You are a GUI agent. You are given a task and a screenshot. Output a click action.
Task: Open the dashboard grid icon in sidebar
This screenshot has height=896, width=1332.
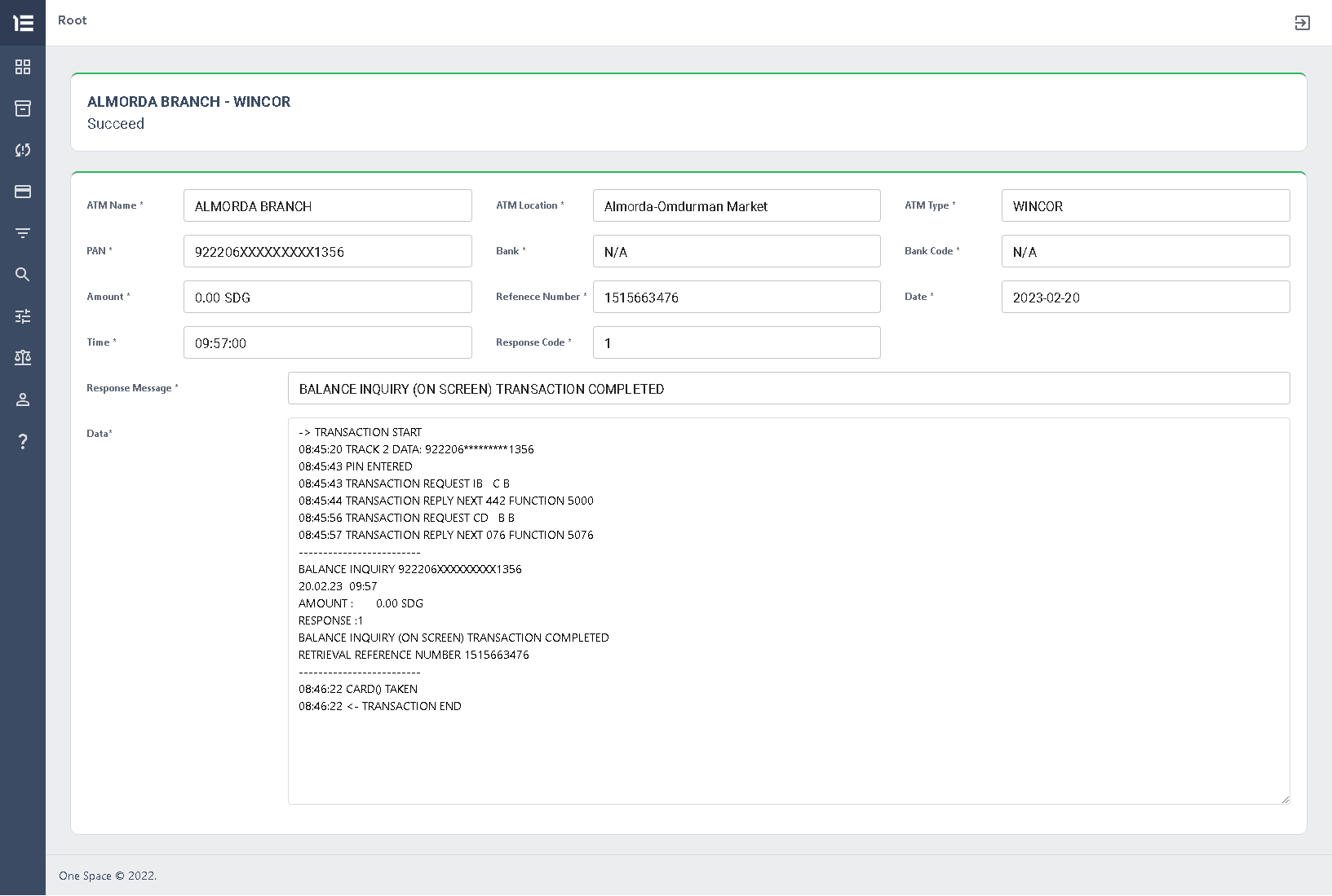(23, 67)
